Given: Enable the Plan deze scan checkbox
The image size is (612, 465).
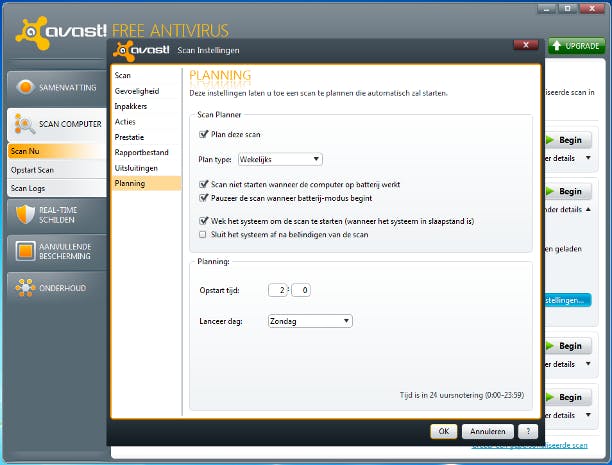Looking at the screenshot, I should [203, 134].
